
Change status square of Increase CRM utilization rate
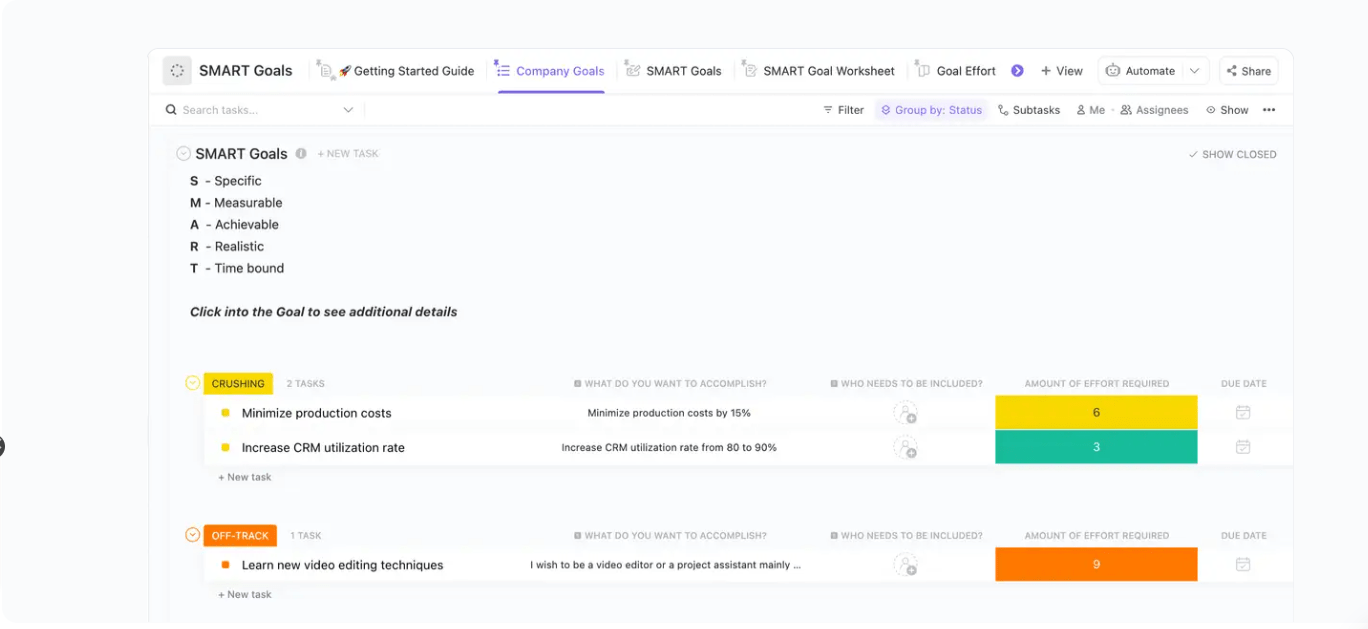(x=226, y=448)
